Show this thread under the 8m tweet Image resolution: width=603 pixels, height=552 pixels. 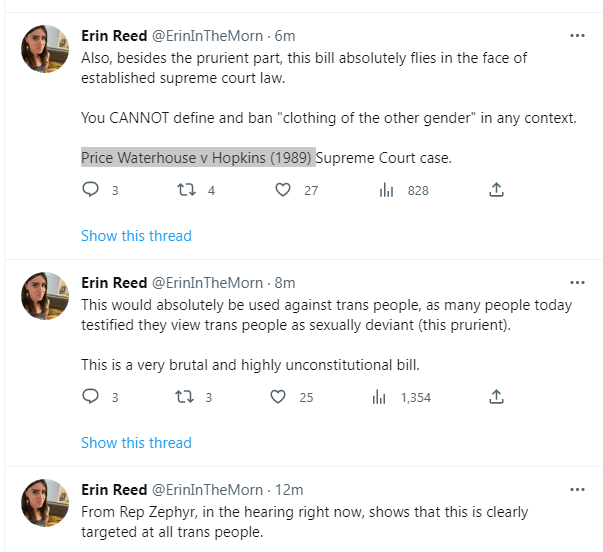click(136, 442)
